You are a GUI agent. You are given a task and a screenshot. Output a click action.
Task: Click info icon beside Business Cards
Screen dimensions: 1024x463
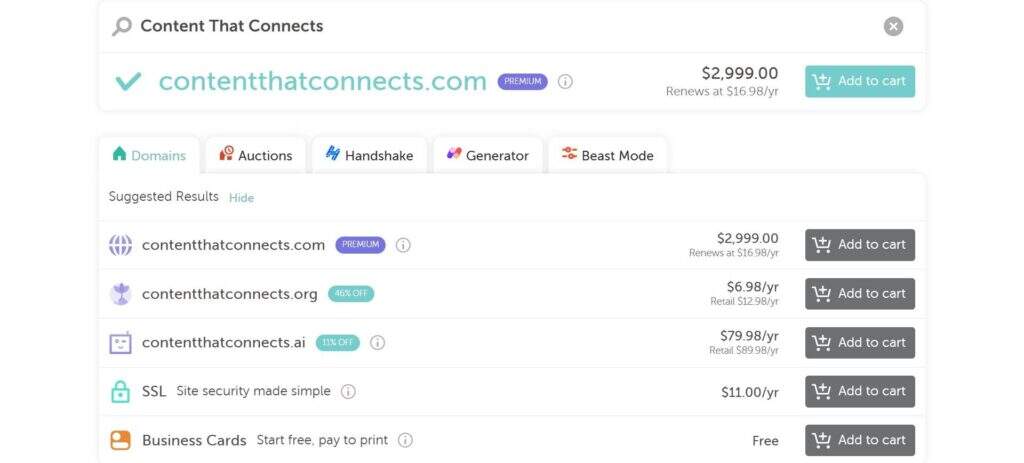(x=405, y=441)
